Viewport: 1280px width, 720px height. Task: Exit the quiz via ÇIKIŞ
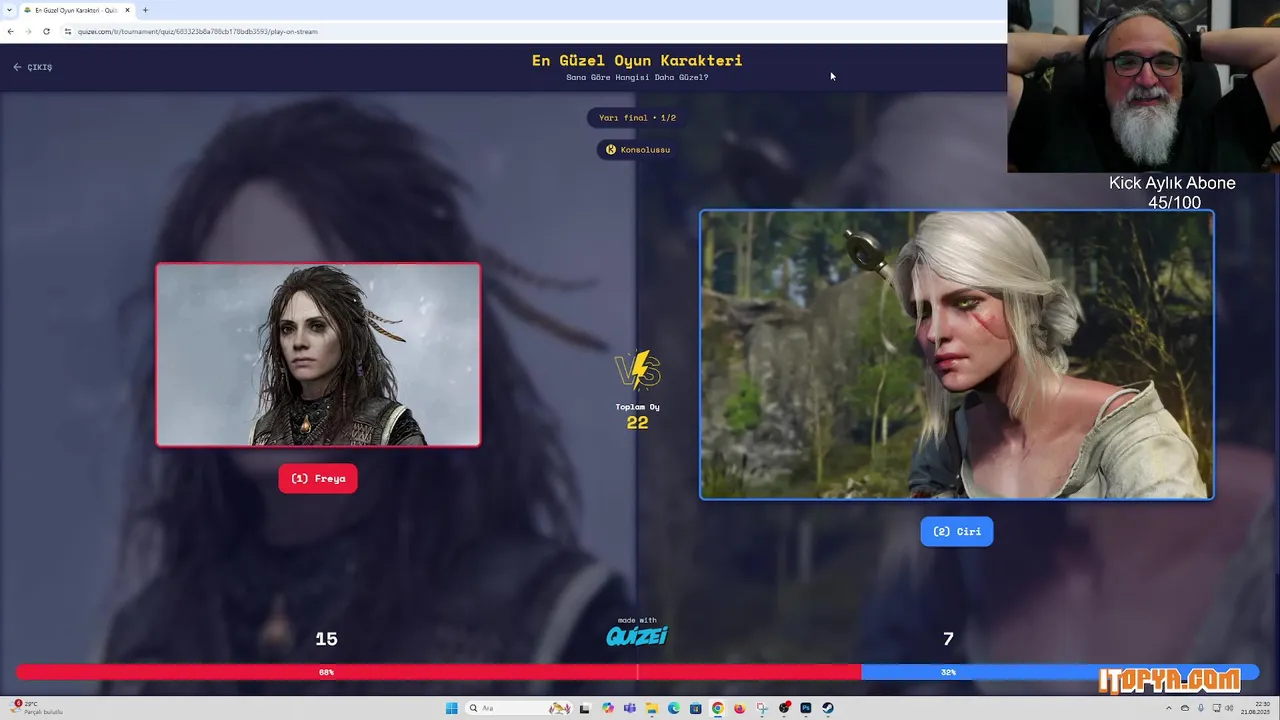click(x=32, y=67)
